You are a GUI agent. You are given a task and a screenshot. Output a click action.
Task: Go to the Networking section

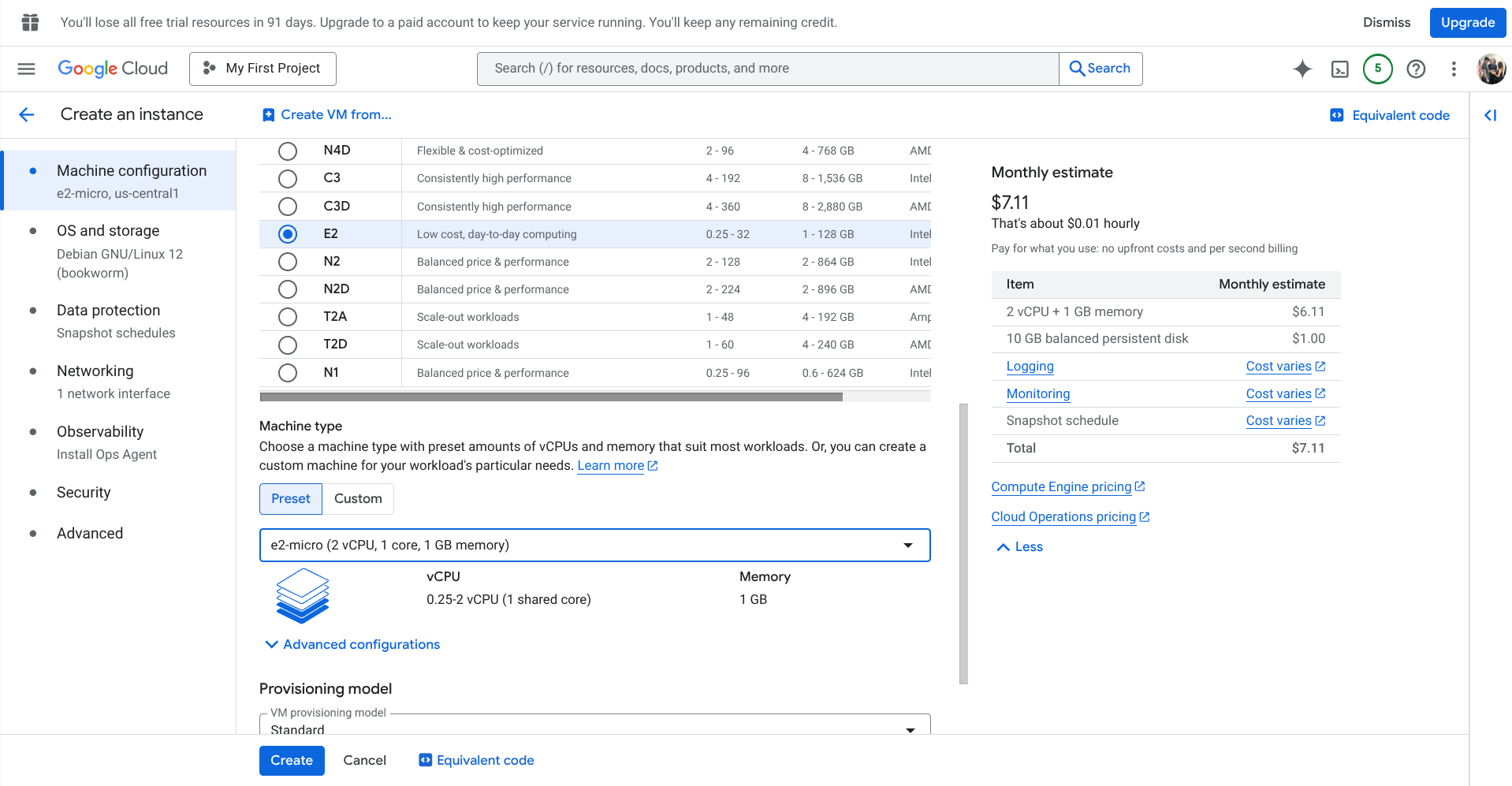95,371
